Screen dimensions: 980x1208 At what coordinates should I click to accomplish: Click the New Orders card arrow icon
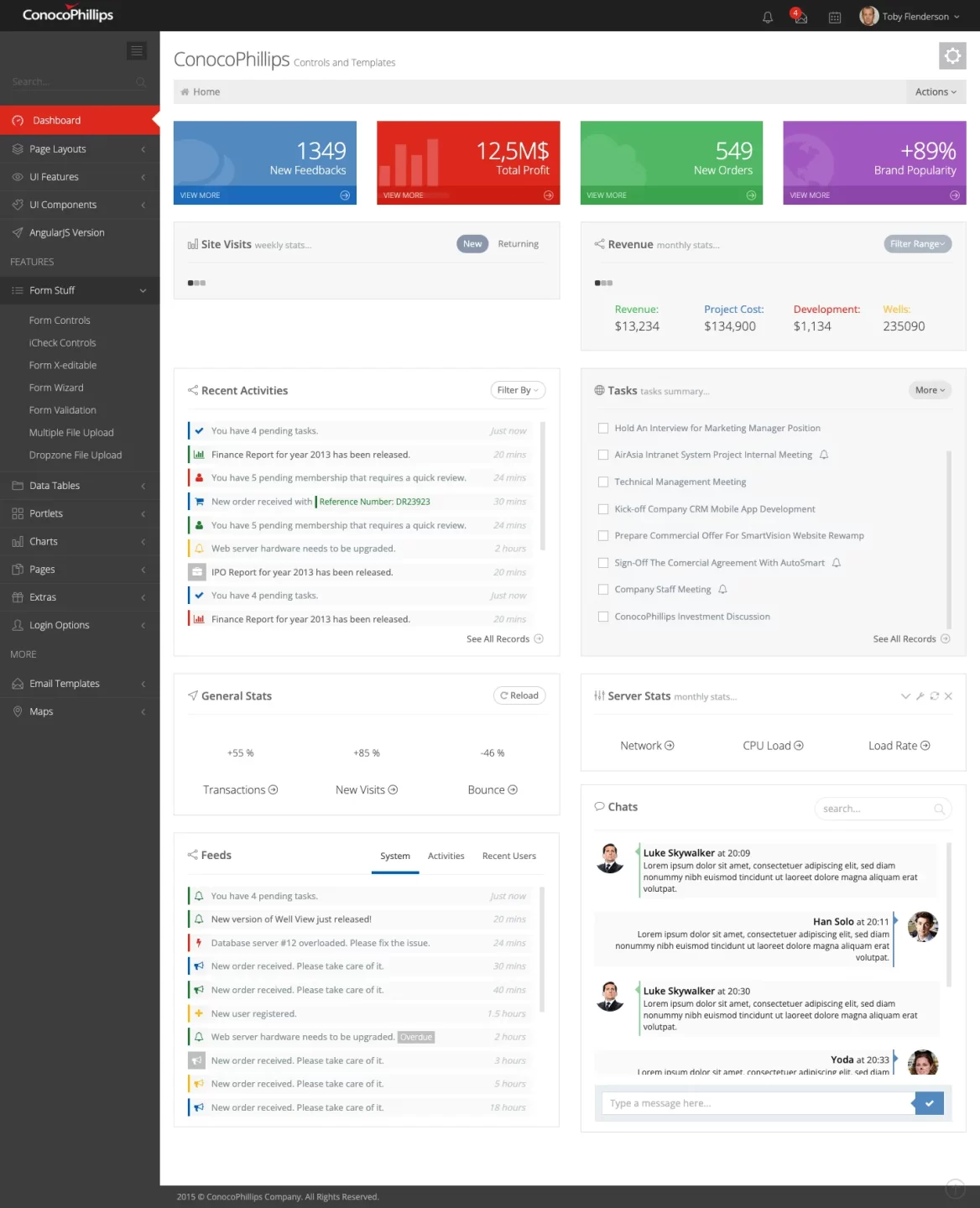tap(751, 195)
